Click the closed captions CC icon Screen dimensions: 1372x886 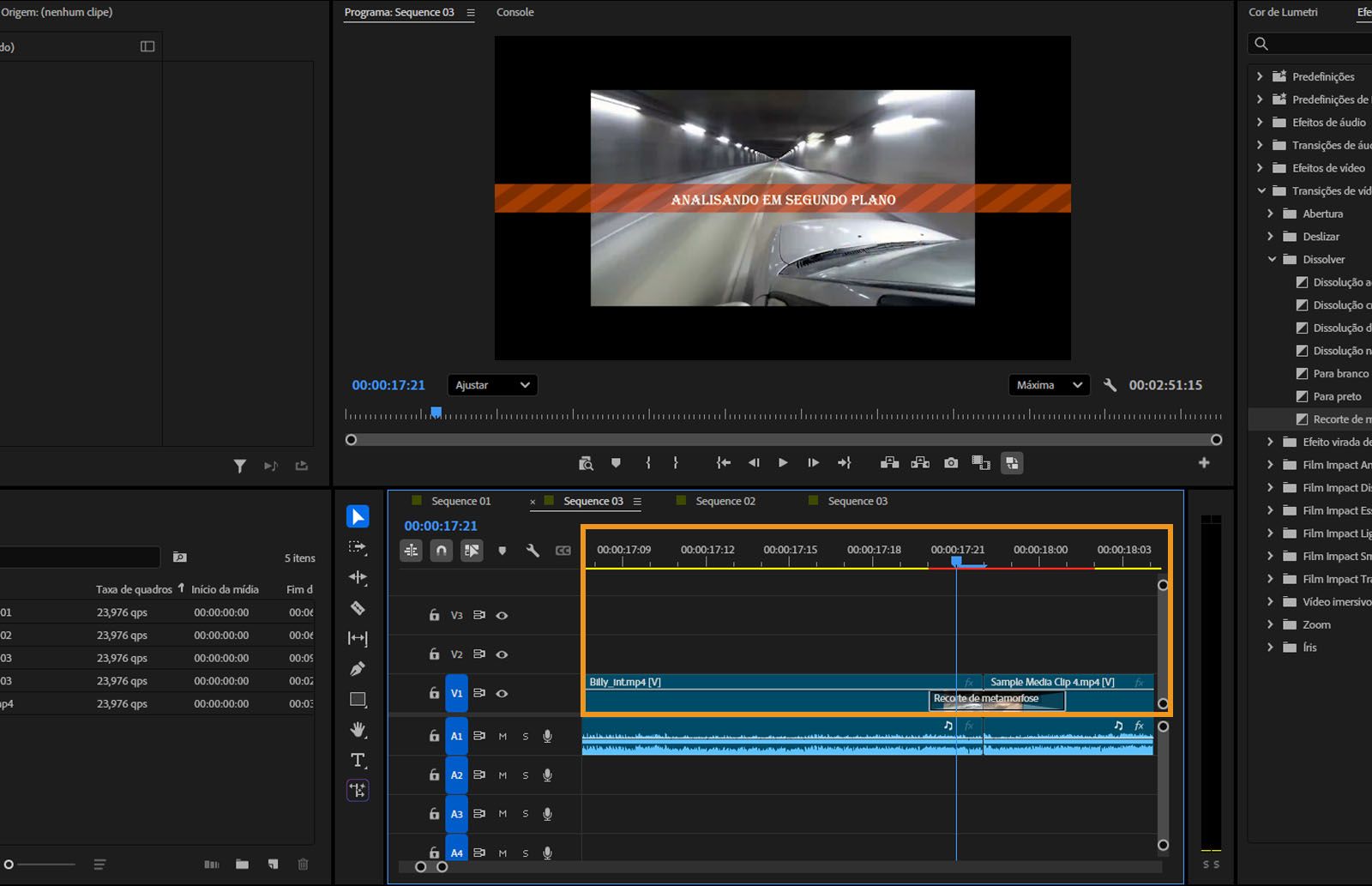pyautogui.click(x=563, y=551)
